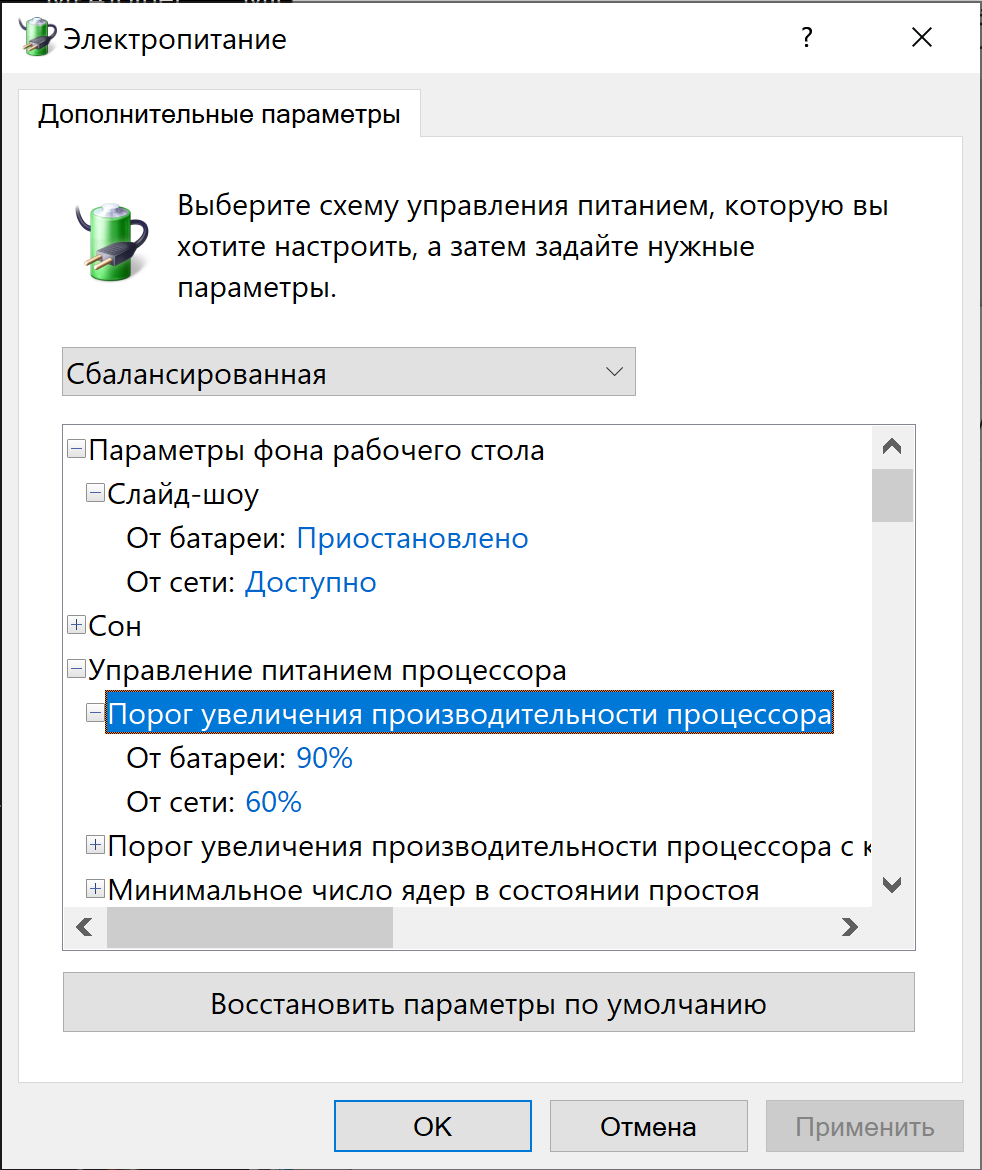
Task: Collapse Параметры фона рабочего стола node
Action: [76, 449]
